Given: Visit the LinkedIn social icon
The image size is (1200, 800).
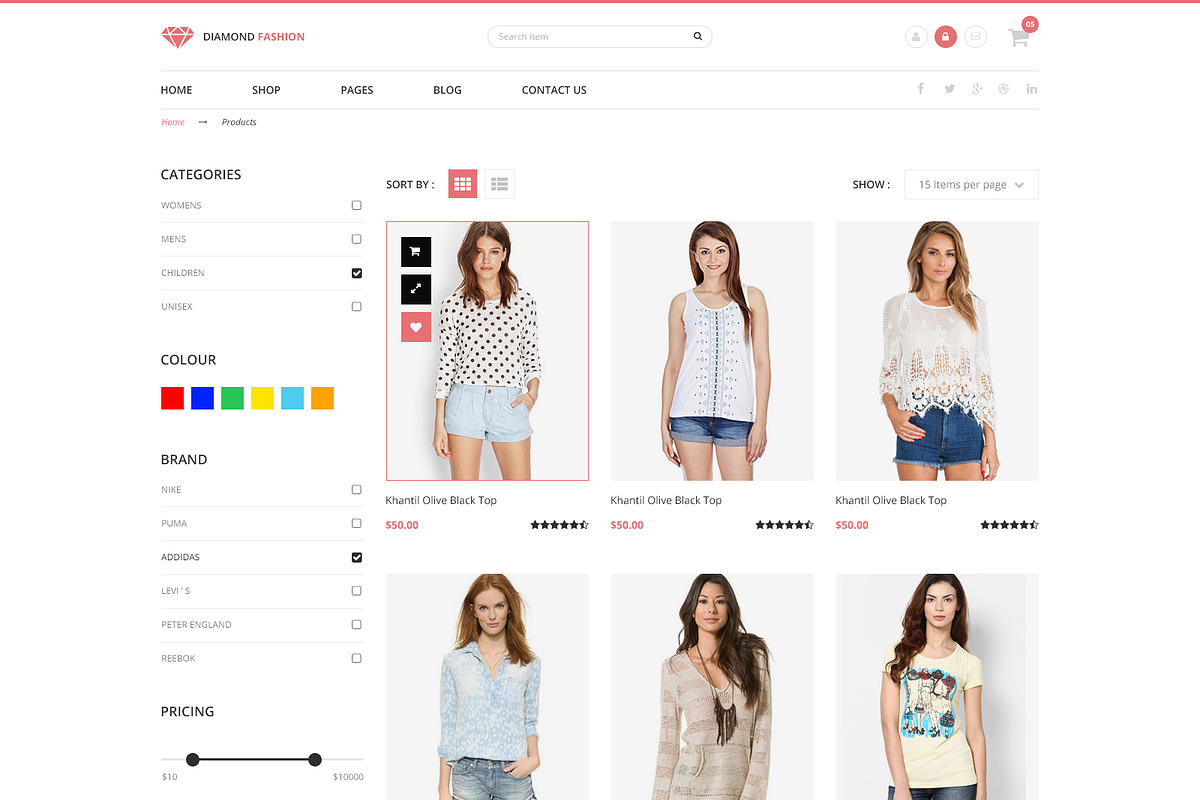Looking at the screenshot, I should [x=1032, y=89].
